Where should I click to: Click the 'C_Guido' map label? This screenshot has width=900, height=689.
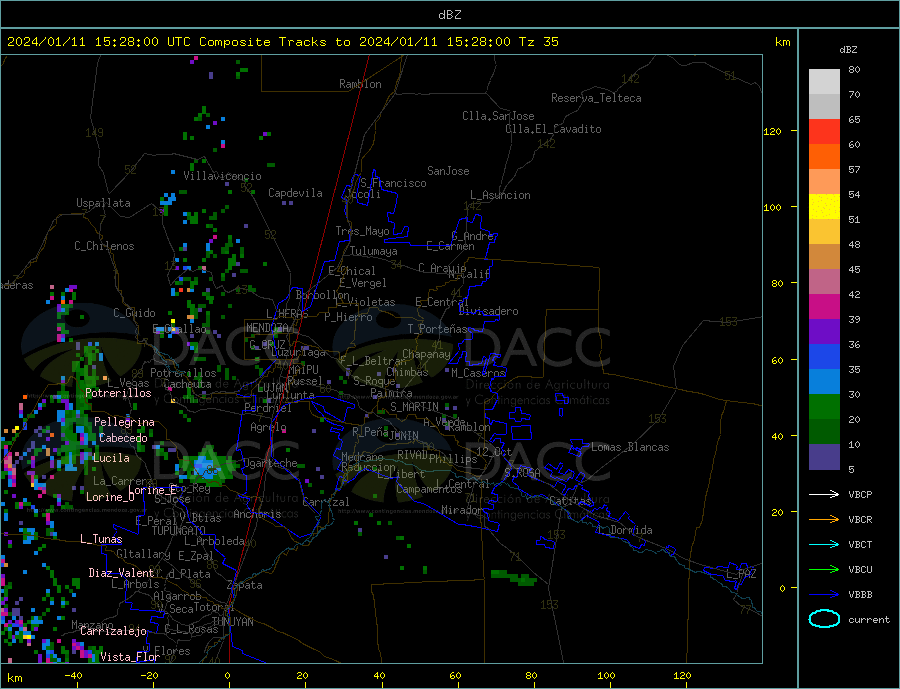click(134, 313)
